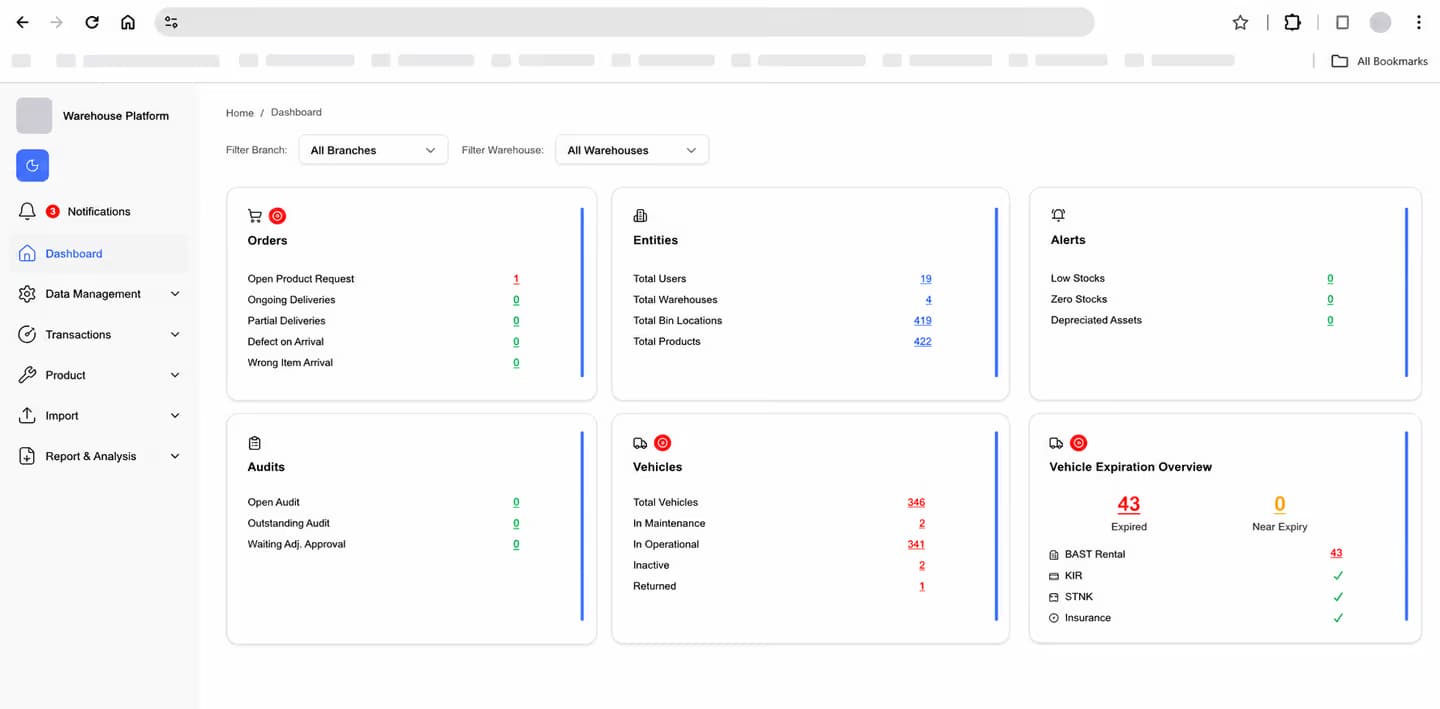
Task: Click the Import upload icon
Action: tap(27, 415)
